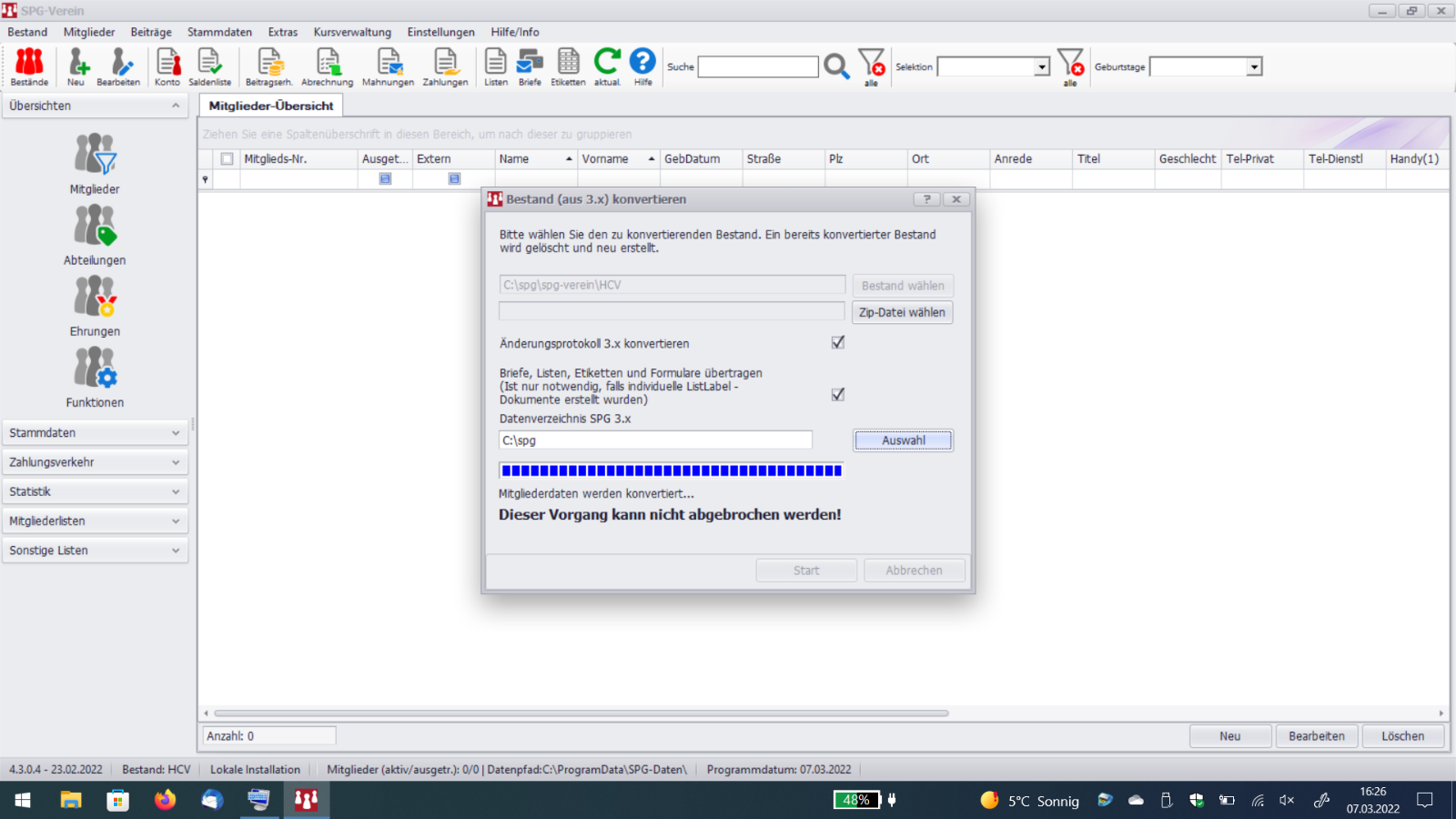The height and width of the screenshot is (819, 1456).
Task: Click the Datenverzeichnis path input field
Action: tap(655, 440)
